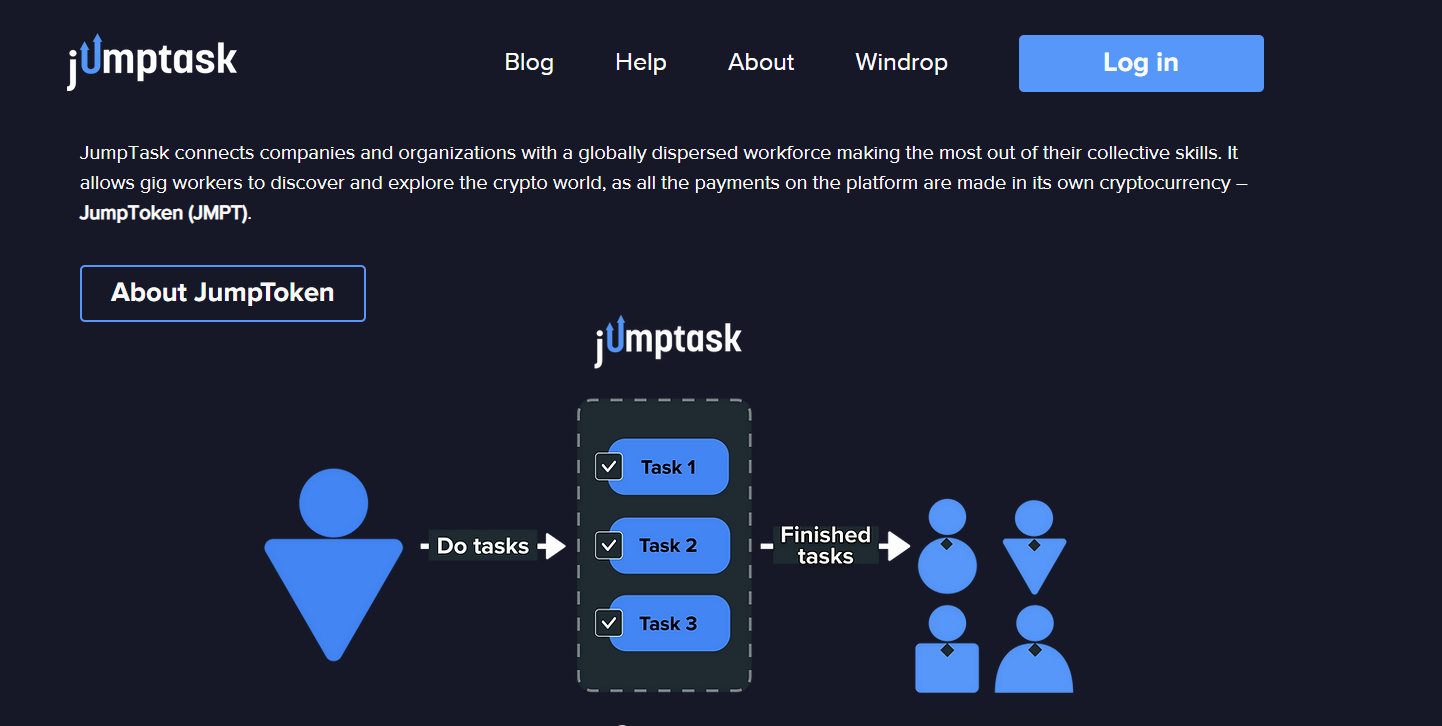The width and height of the screenshot is (1442, 726).
Task: Select the Task 2 pill
Action: point(668,545)
